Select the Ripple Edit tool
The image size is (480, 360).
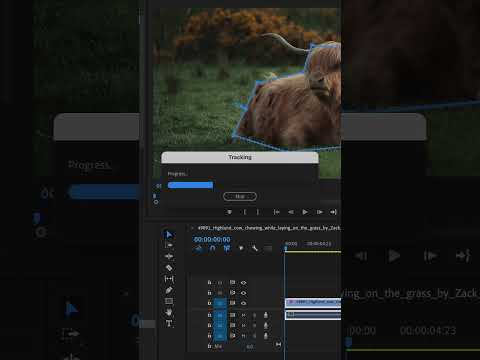[x=169, y=256]
